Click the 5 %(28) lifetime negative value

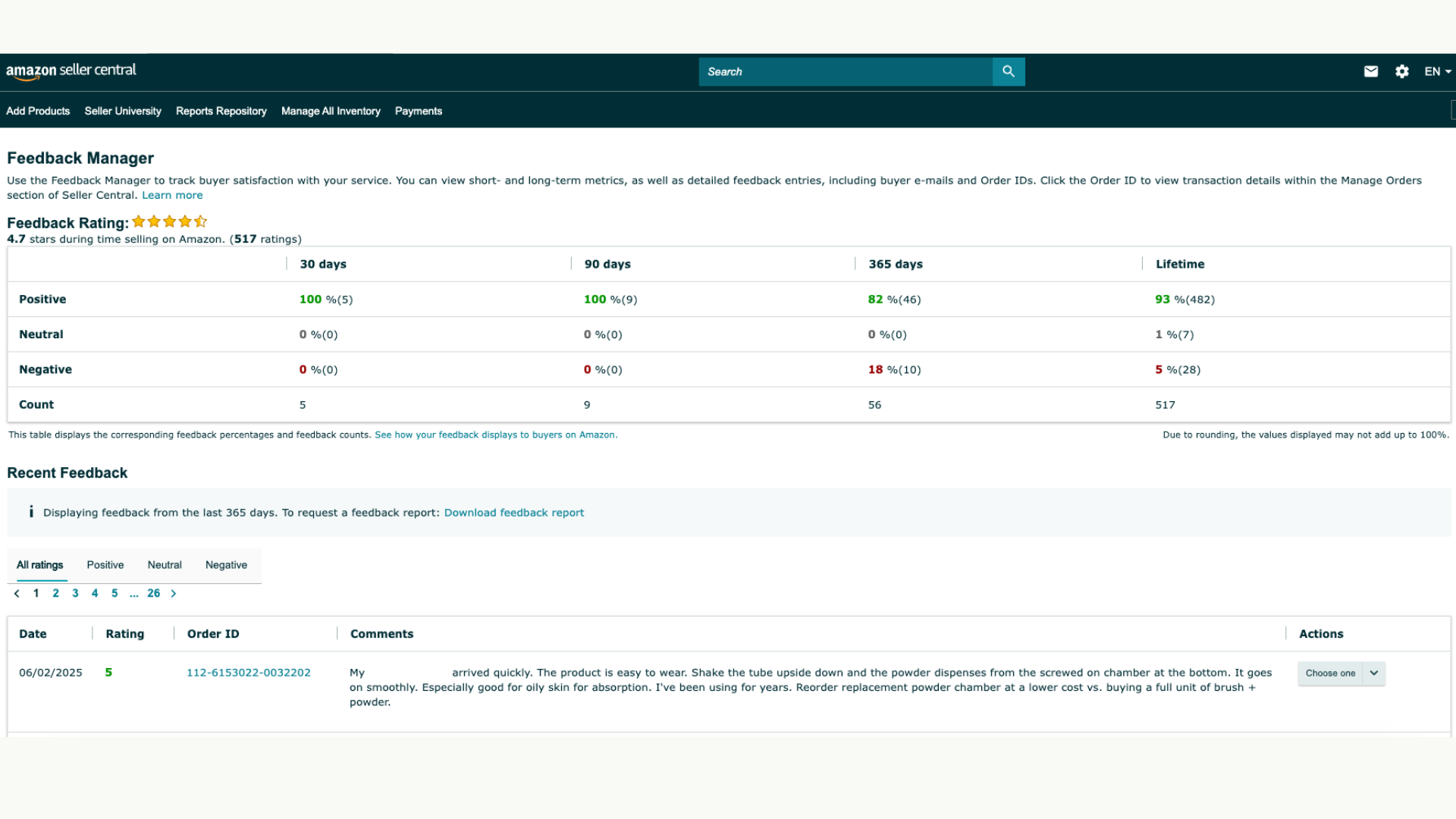click(1178, 370)
